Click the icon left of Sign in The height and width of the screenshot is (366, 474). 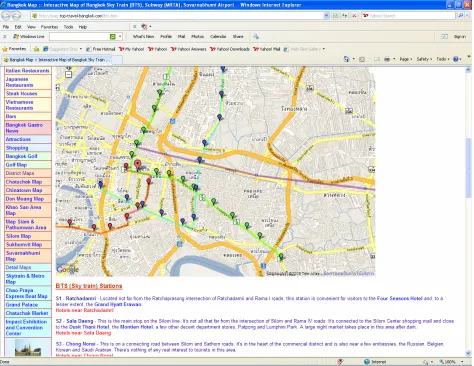point(444,37)
